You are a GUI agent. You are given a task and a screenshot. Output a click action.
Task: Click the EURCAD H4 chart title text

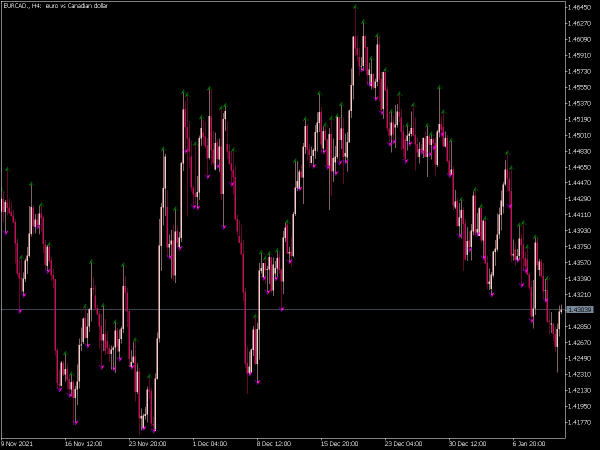pyautogui.click(x=55, y=6)
